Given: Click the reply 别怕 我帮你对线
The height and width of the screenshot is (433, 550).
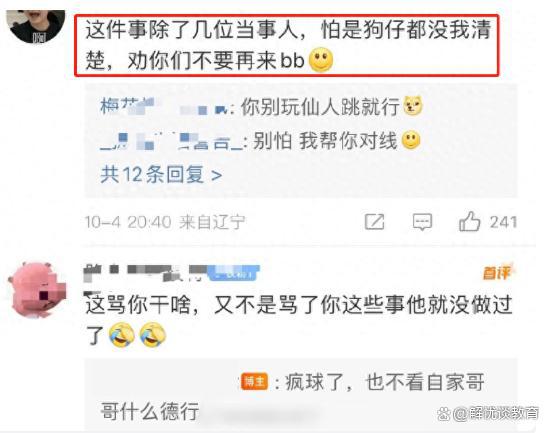Looking at the screenshot, I should point(325,141).
